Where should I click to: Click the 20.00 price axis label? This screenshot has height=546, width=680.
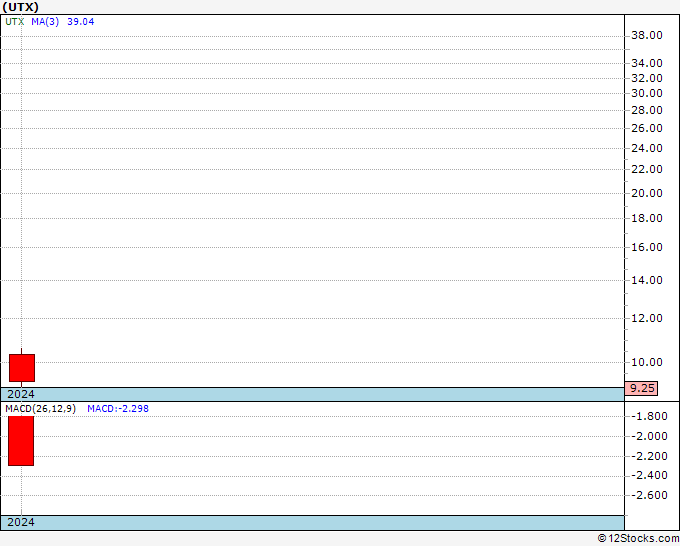[647, 193]
